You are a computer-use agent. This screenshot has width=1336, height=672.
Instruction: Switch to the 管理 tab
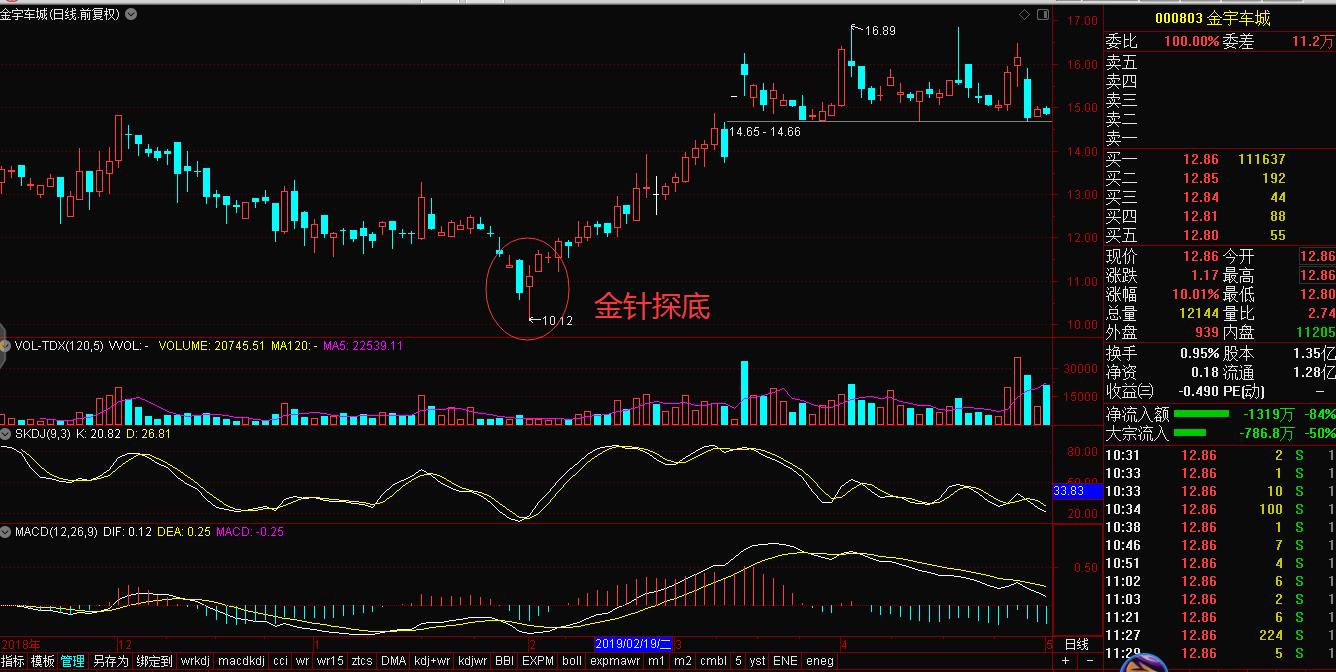point(72,661)
